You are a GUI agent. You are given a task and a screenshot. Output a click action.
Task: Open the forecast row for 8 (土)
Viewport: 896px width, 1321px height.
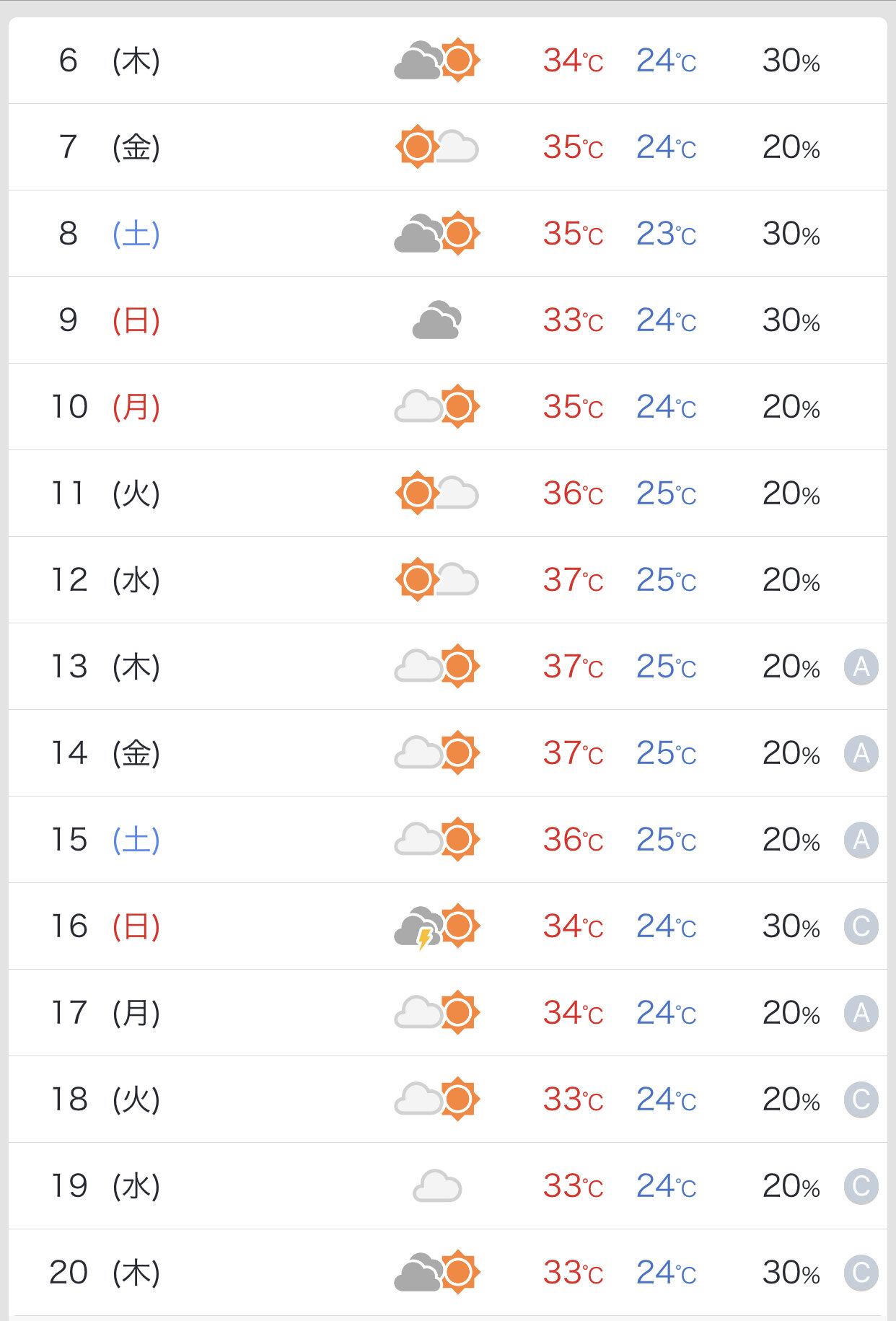coord(448,233)
